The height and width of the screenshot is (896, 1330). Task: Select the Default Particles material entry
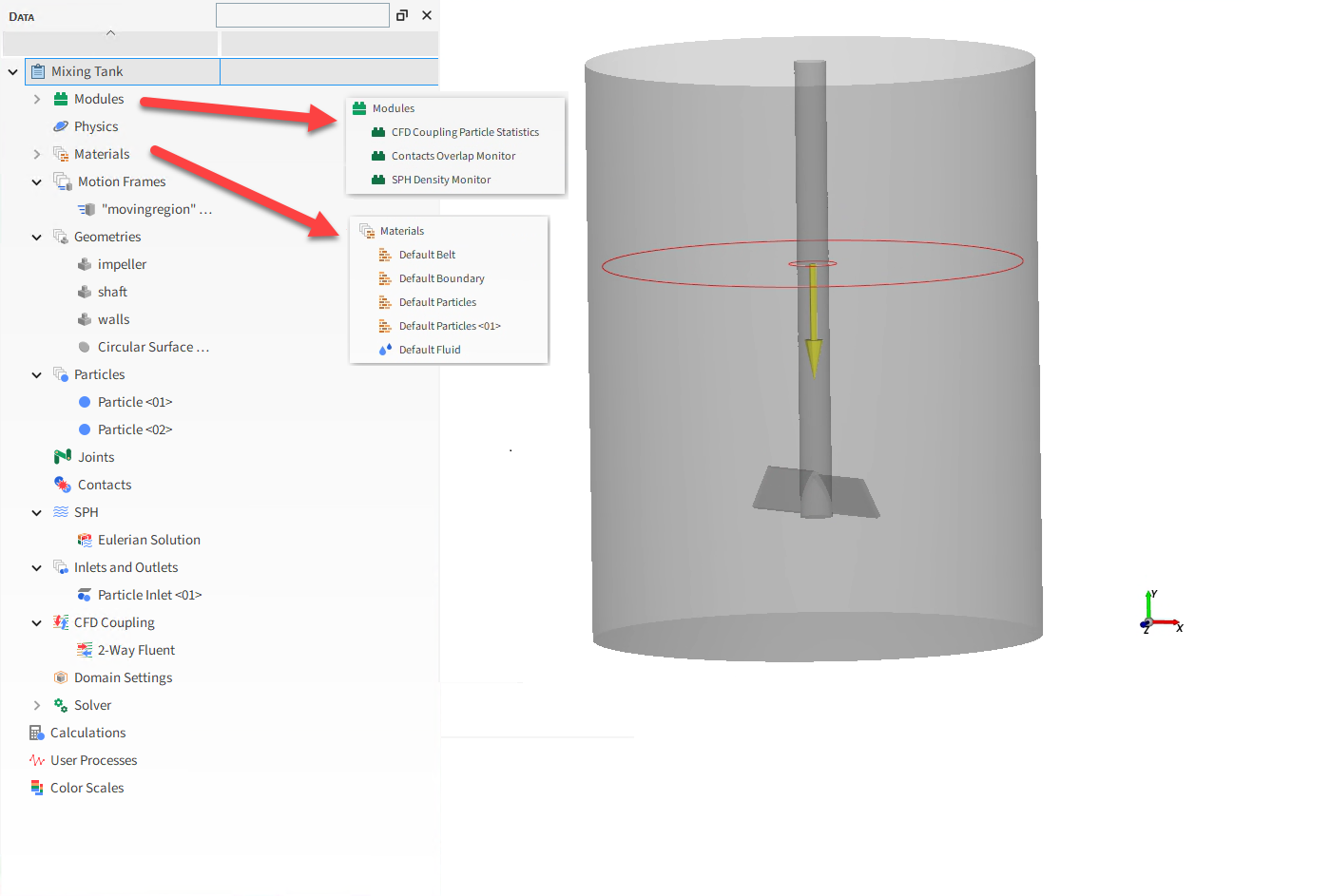(x=437, y=302)
